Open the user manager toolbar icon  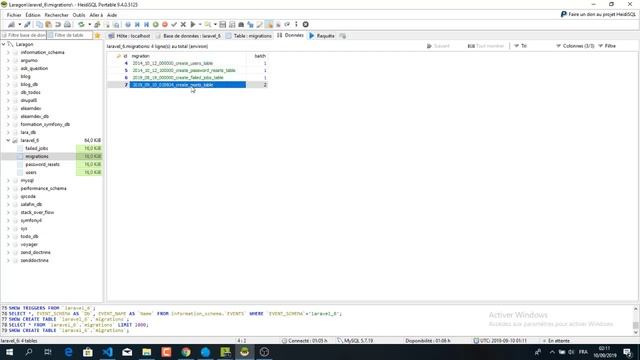[x=97, y=24]
